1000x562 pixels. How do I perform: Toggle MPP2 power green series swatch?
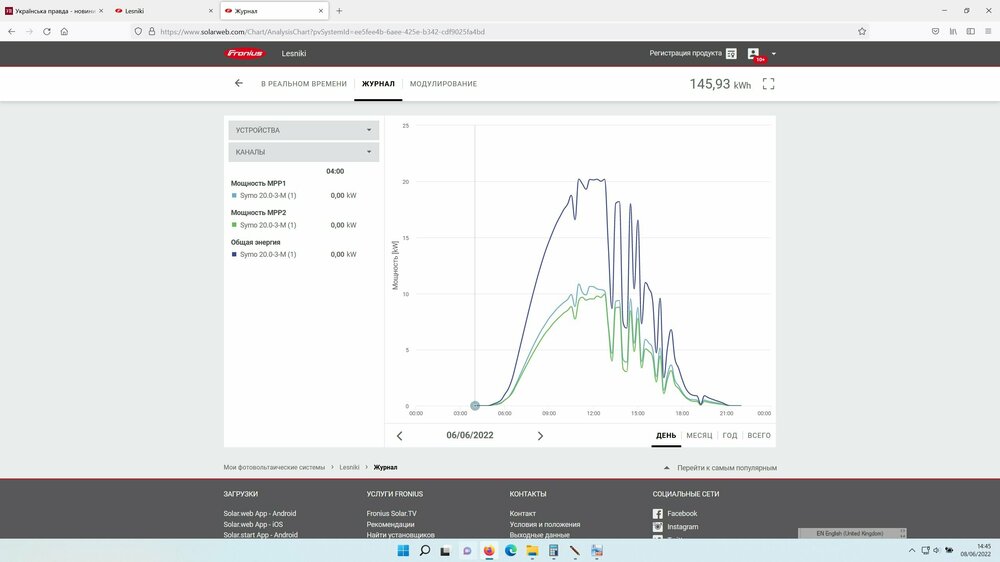pyautogui.click(x=234, y=225)
